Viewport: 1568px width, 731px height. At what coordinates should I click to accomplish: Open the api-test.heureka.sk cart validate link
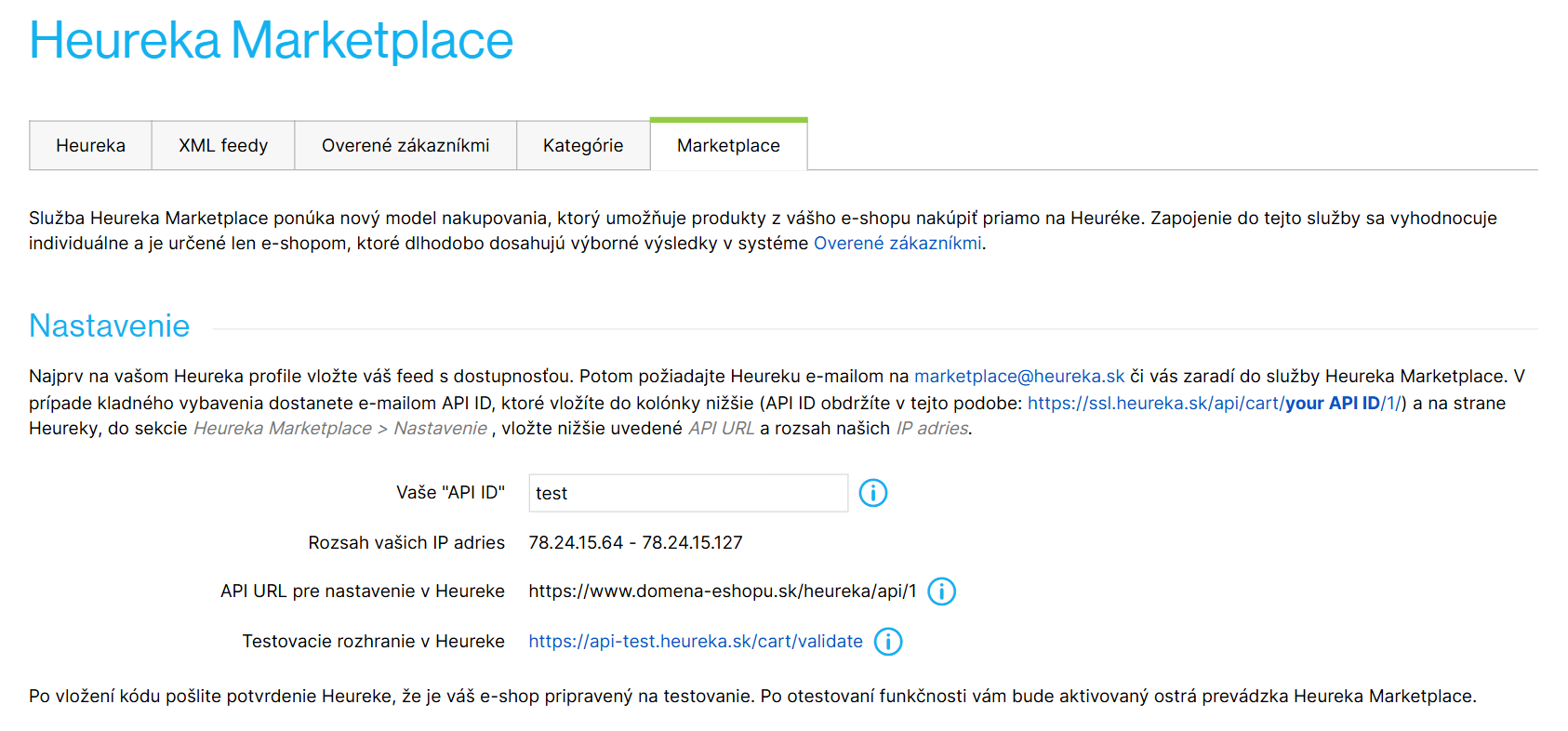[696, 642]
